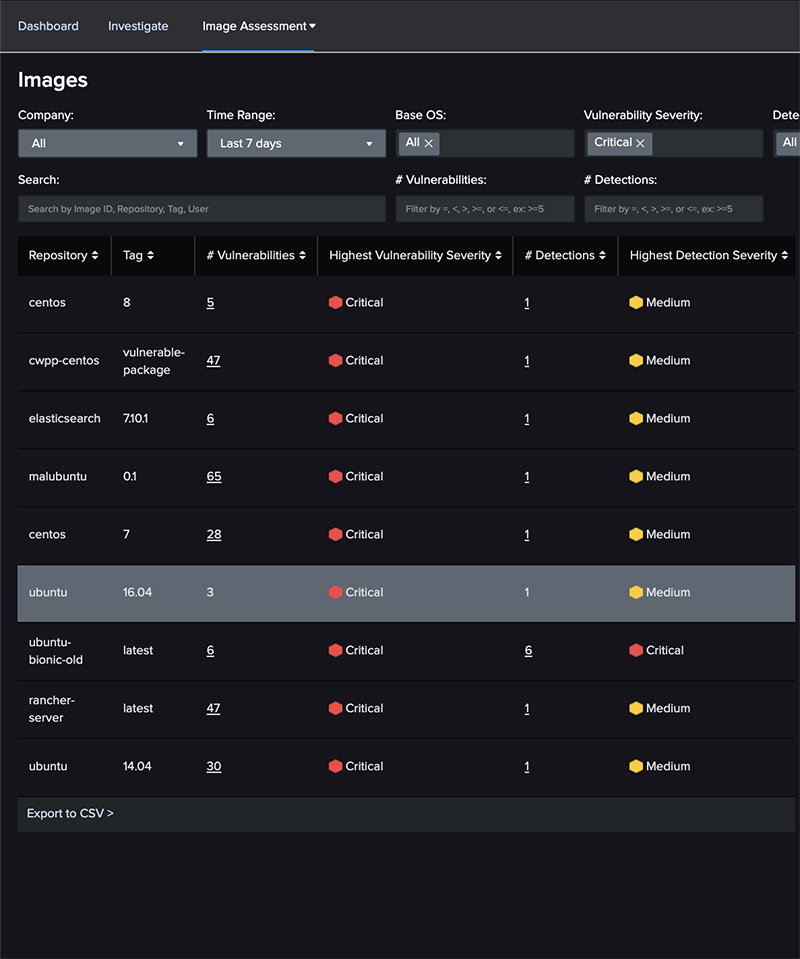The image size is (800, 959).
Task: Click Export to CSV link
Action: click(70, 814)
